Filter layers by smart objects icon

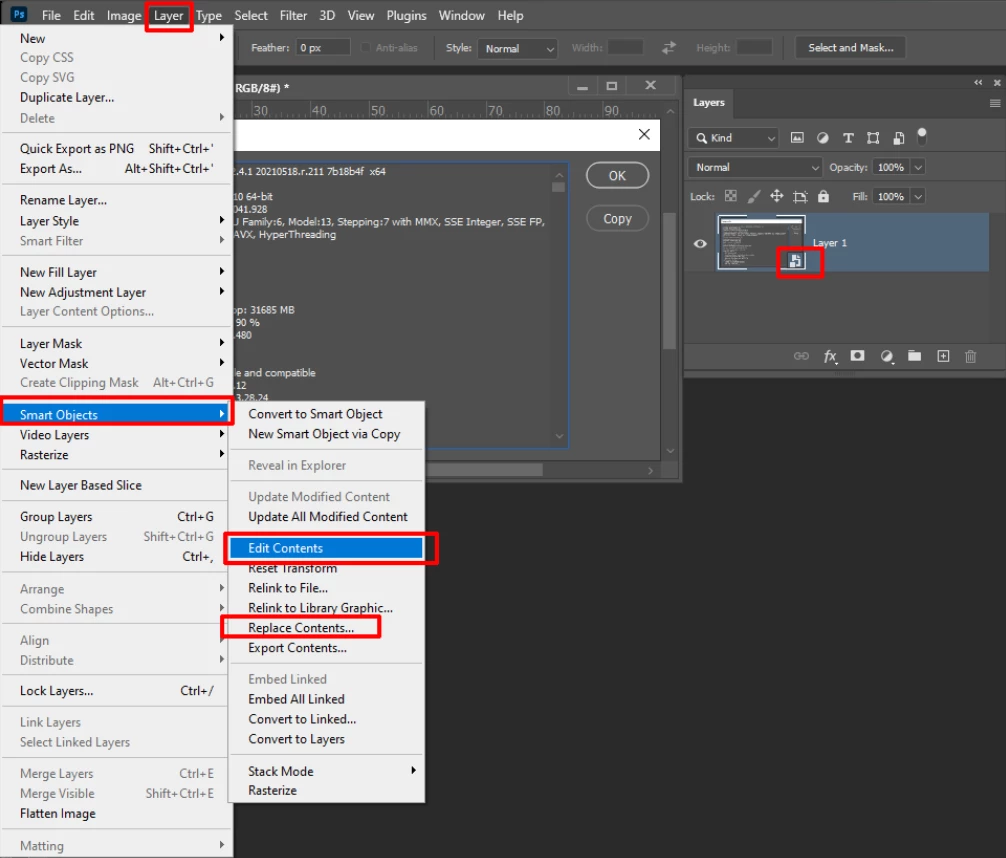(x=898, y=137)
